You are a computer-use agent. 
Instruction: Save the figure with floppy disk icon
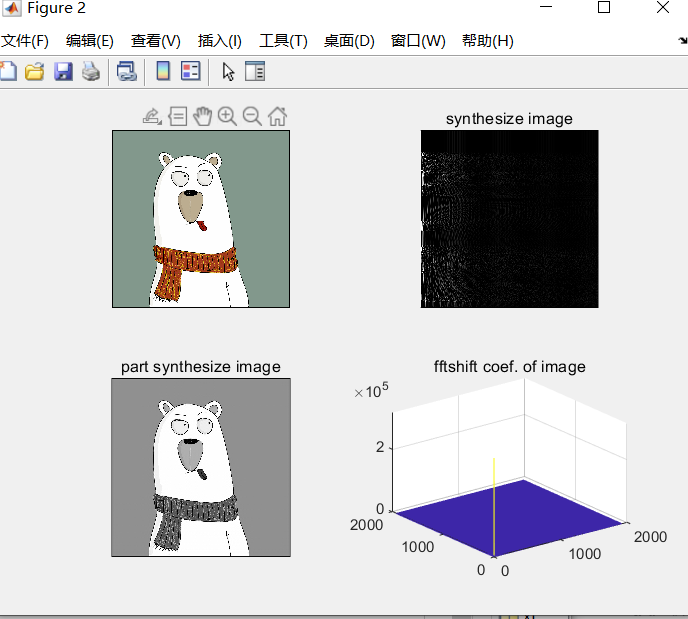64,72
